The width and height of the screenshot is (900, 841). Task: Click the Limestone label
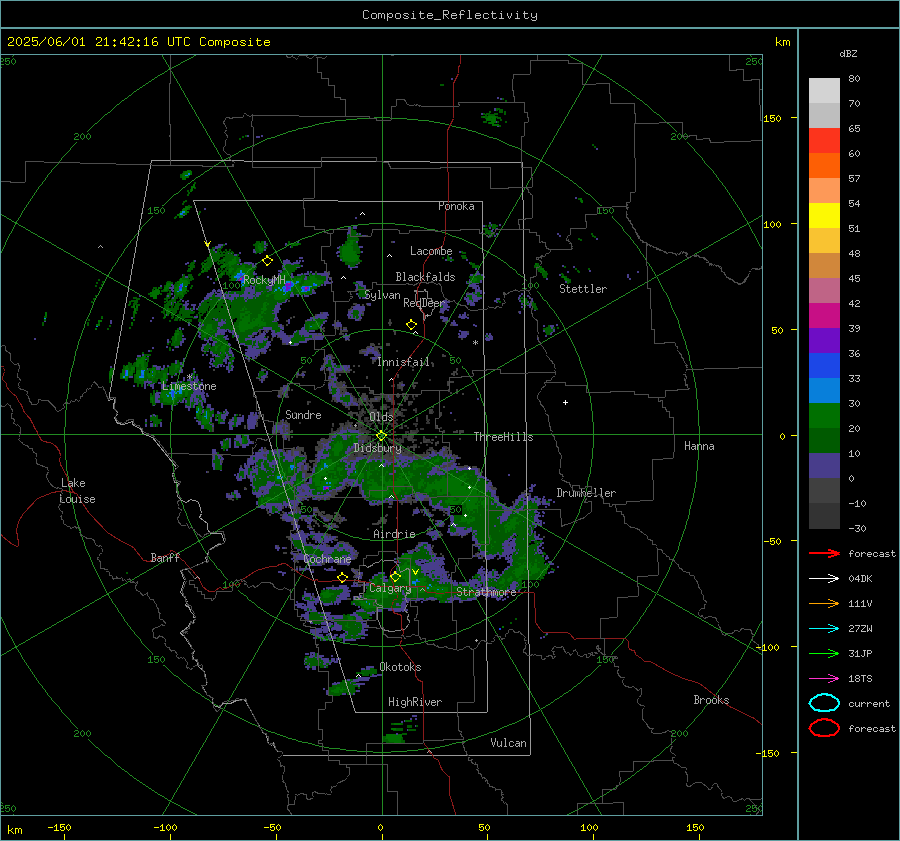pyautogui.click(x=189, y=386)
